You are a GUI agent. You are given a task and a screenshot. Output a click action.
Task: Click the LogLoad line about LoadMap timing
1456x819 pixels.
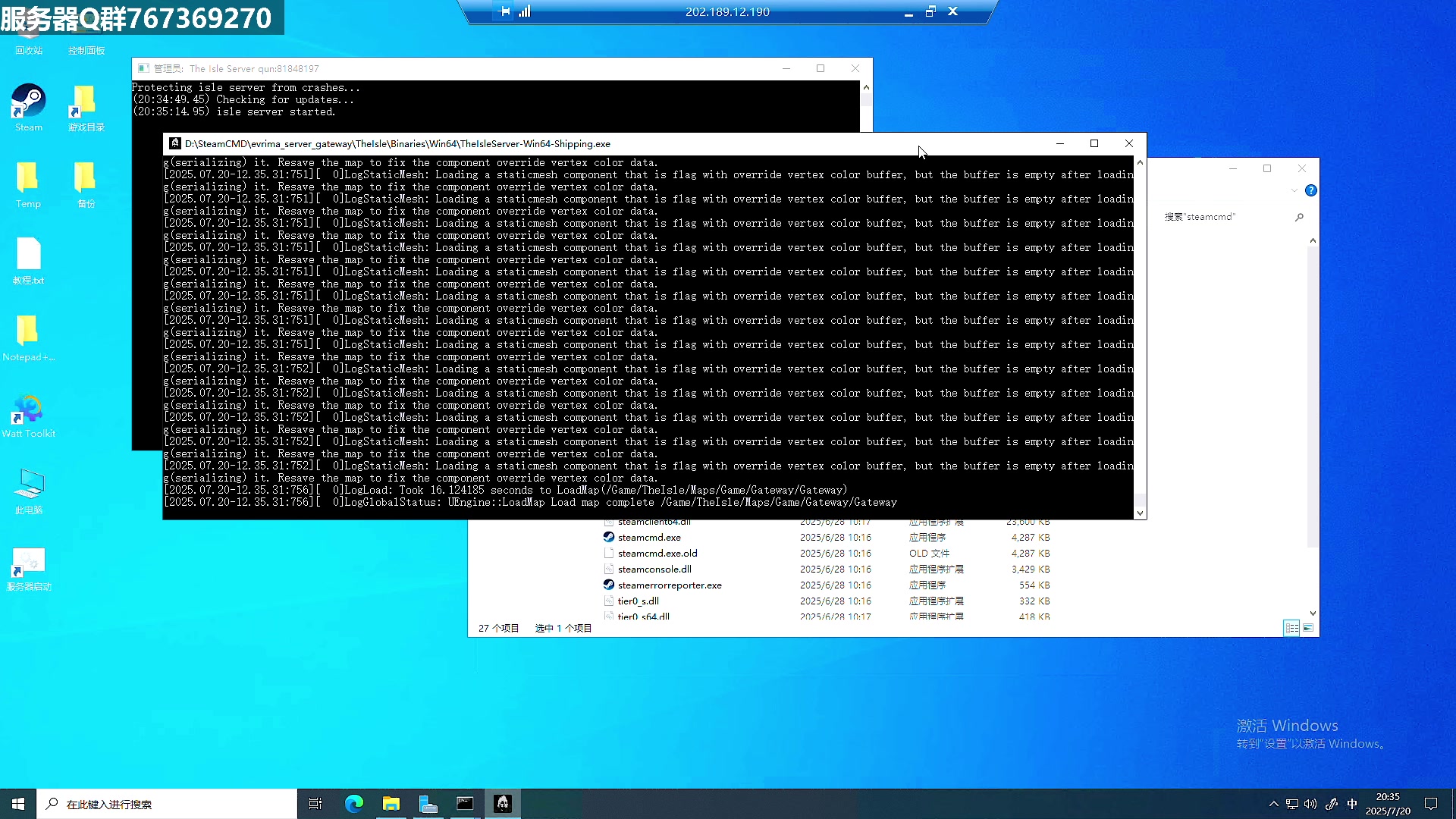[506, 490]
